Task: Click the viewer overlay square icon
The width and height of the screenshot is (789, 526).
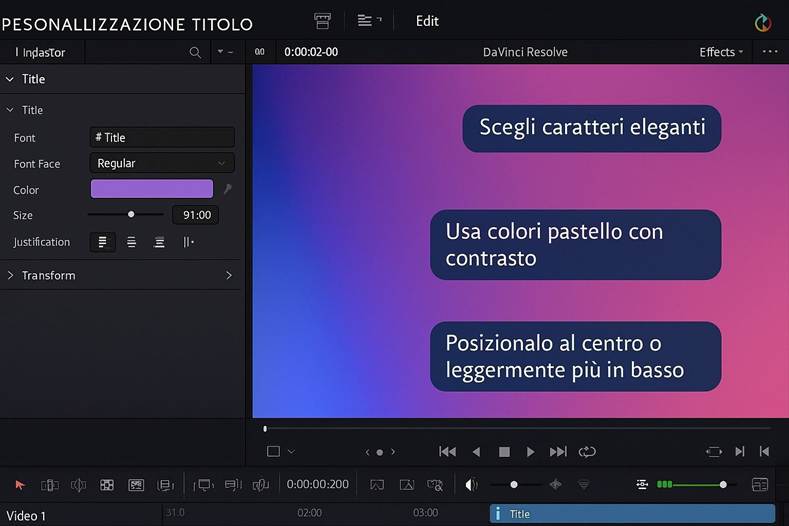Action: [273, 451]
